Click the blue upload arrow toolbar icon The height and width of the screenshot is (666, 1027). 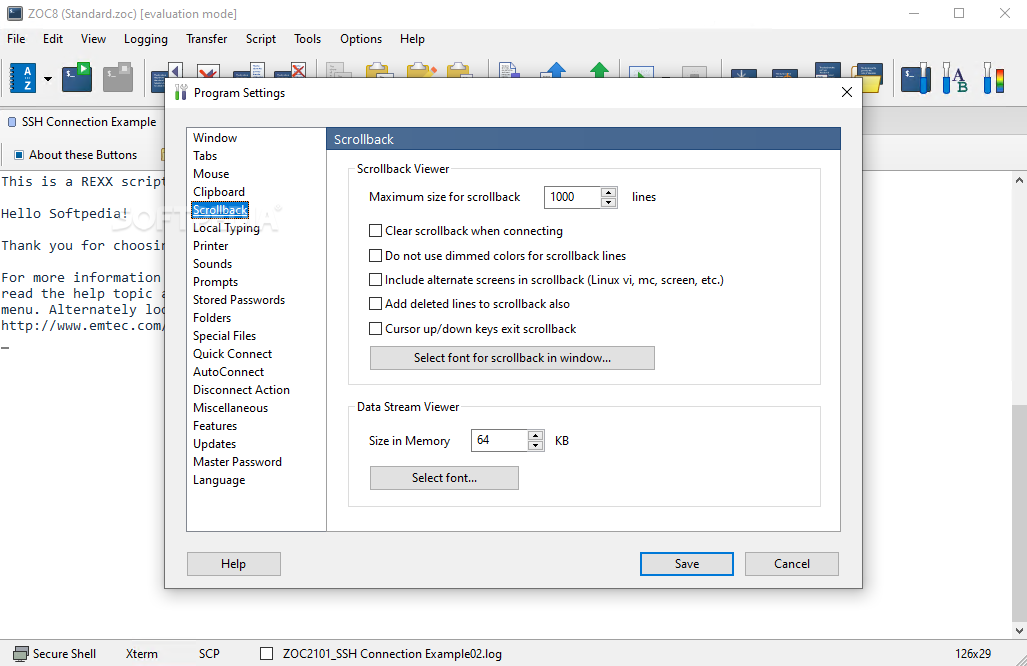(x=555, y=70)
